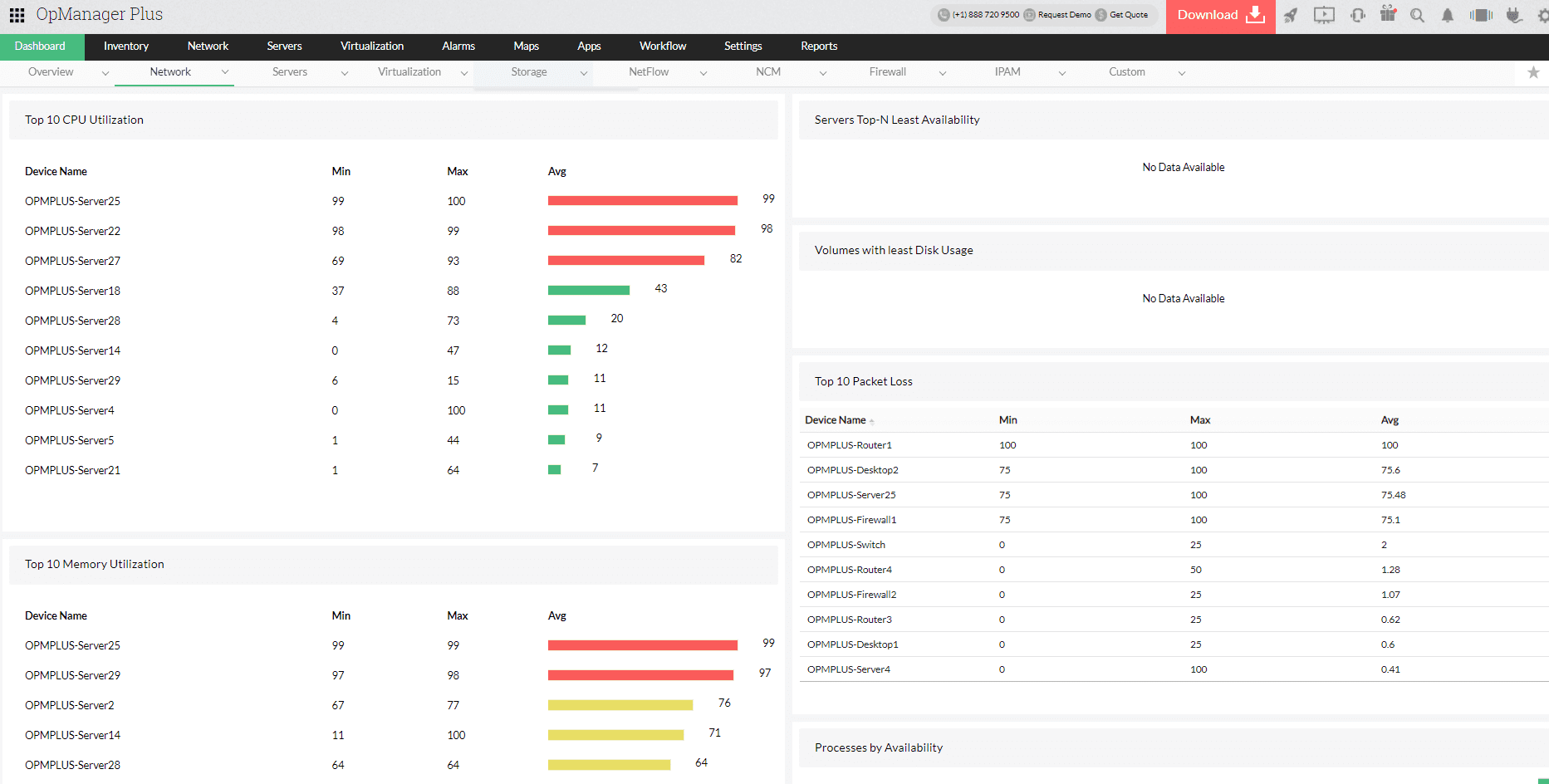This screenshot has height=784, width=1549.
Task: Expand the NetFlow dropdown chevron
Action: (x=703, y=73)
